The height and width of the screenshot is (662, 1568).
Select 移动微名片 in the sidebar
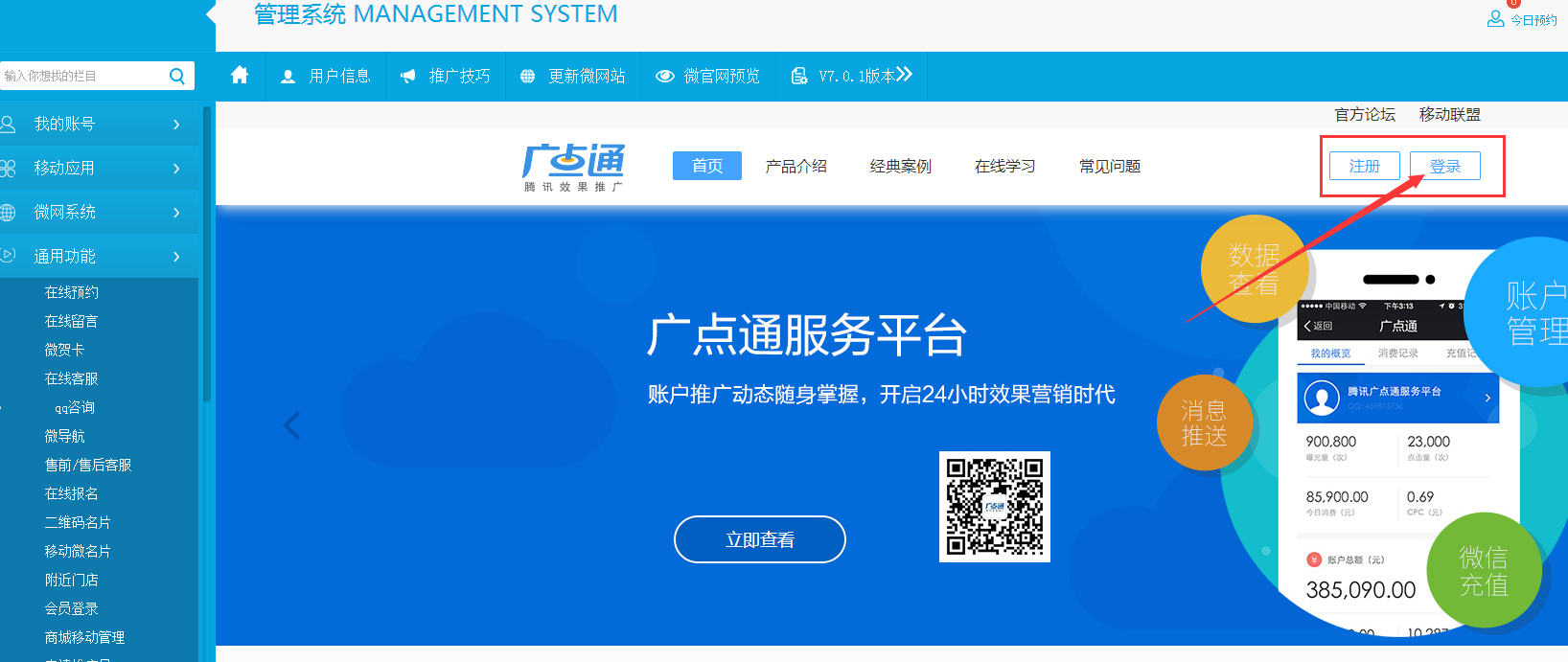(78, 551)
